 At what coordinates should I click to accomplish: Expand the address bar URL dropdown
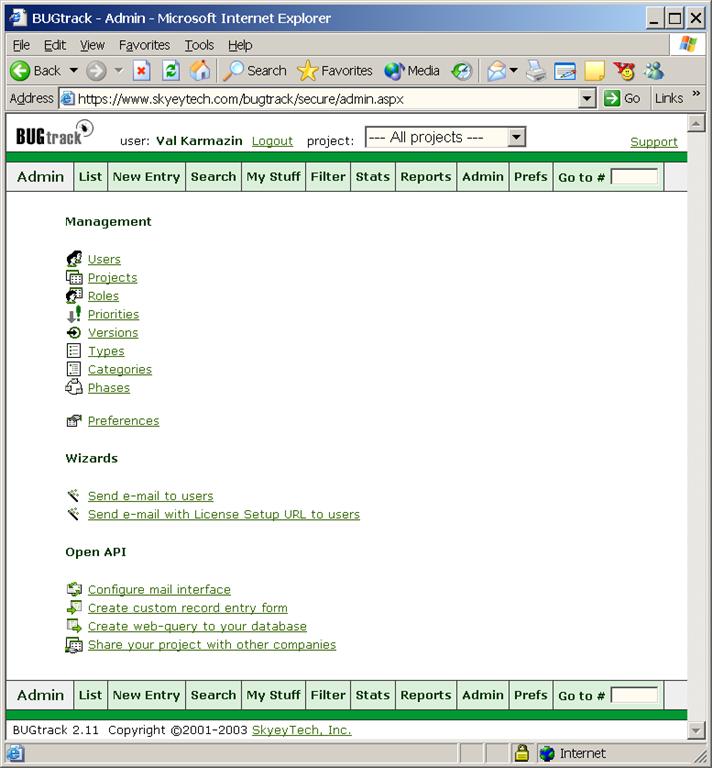588,98
